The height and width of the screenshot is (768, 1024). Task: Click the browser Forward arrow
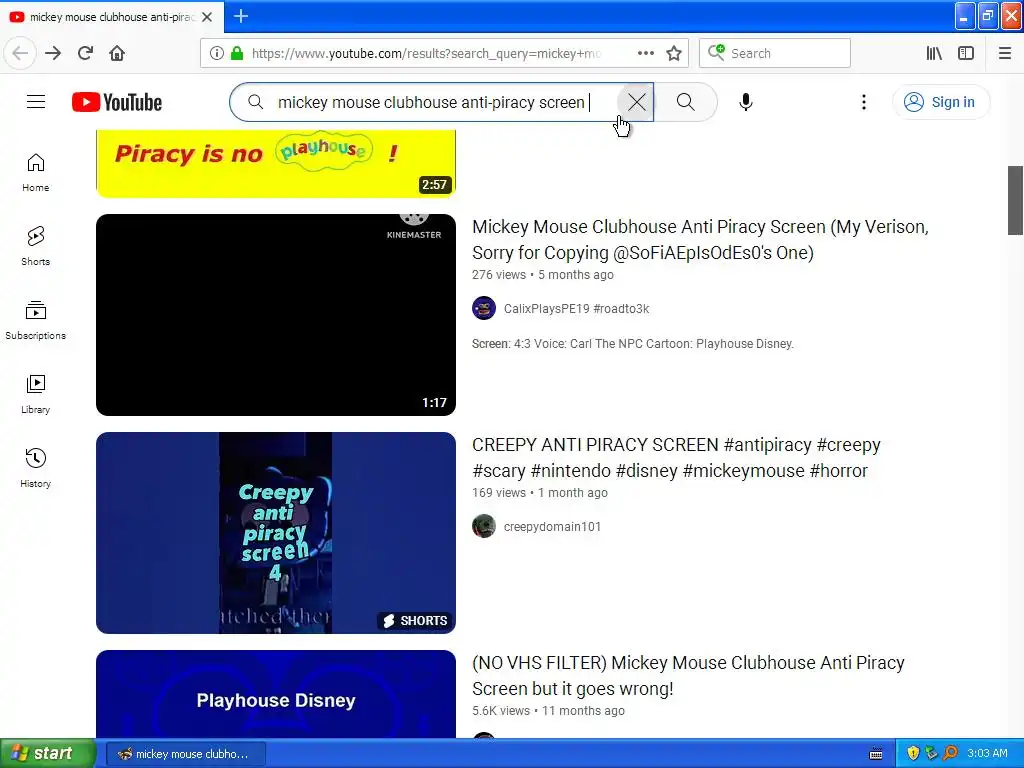pyautogui.click(x=53, y=53)
